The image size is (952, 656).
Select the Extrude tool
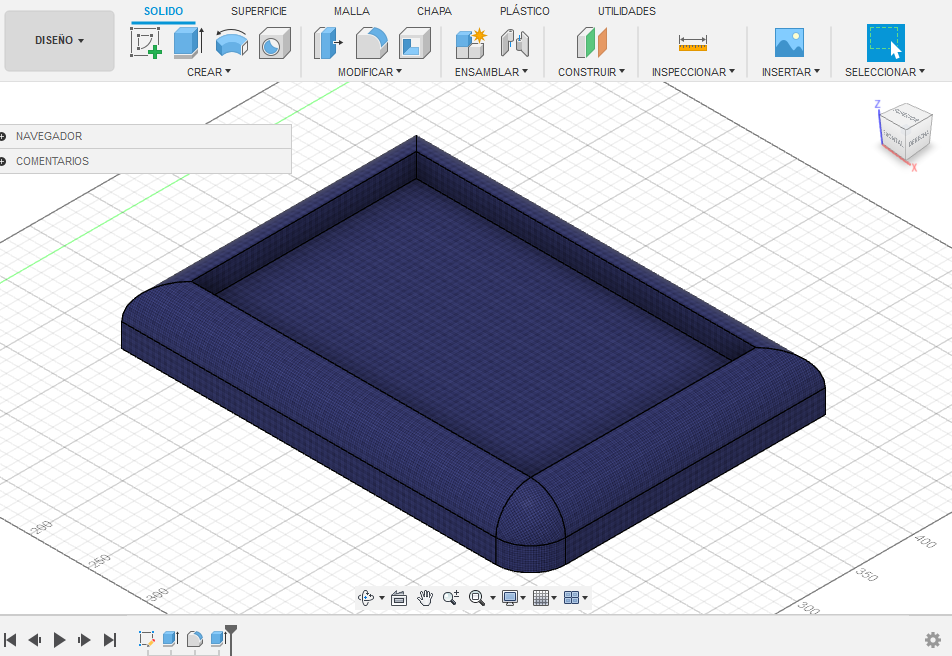pos(187,44)
